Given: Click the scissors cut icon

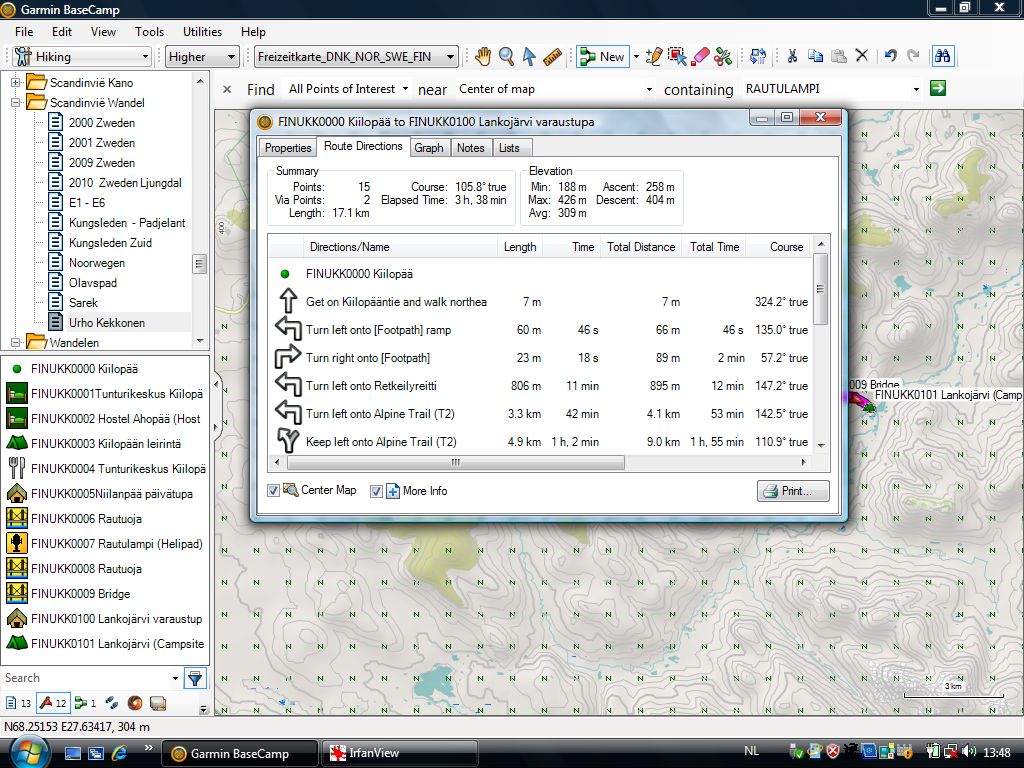Looking at the screenshot, I should tap(792, 57).
